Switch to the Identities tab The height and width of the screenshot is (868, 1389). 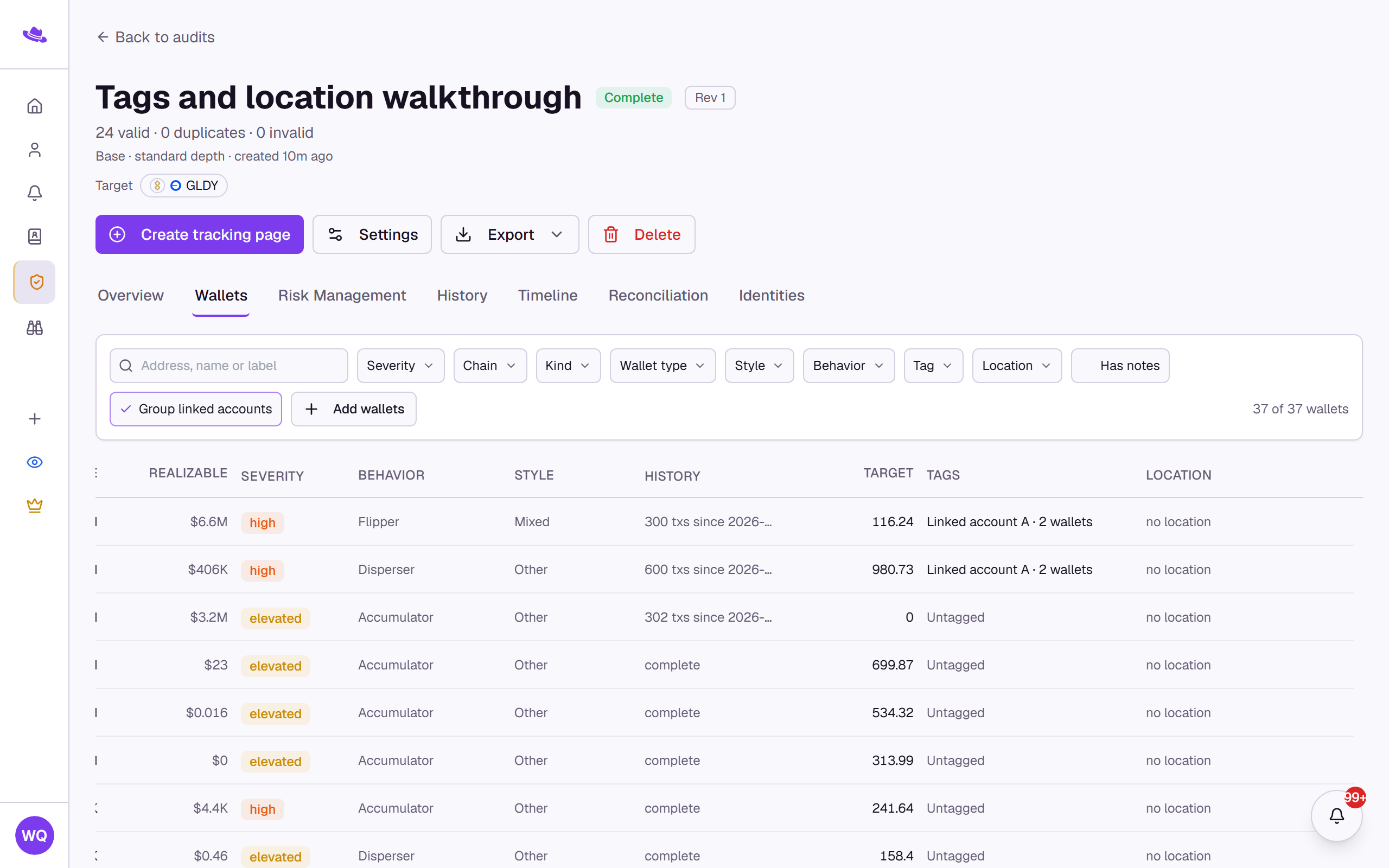click(772, 295)
